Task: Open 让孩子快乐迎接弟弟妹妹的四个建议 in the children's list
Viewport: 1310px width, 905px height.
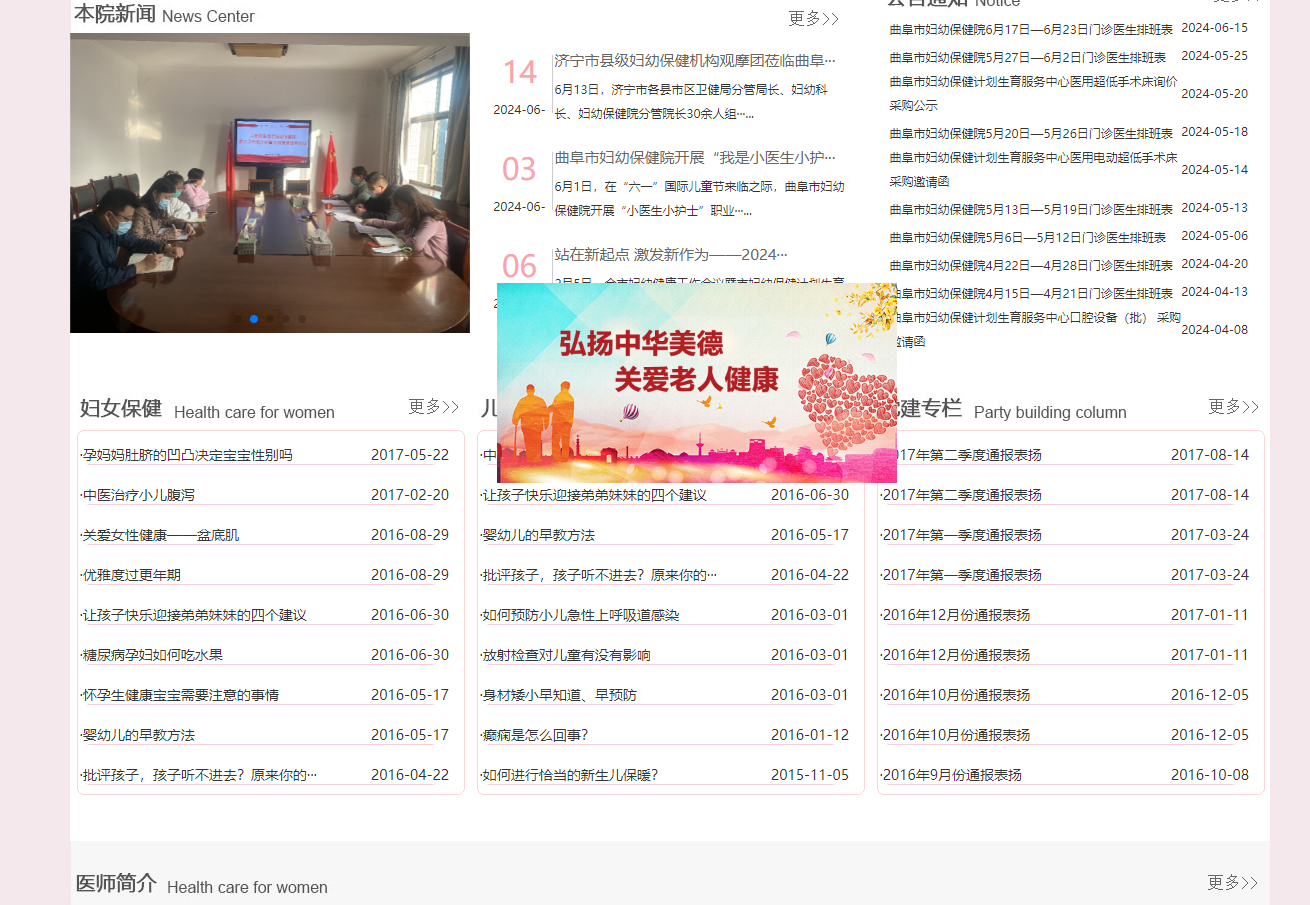Action: [x=594, y=495]
